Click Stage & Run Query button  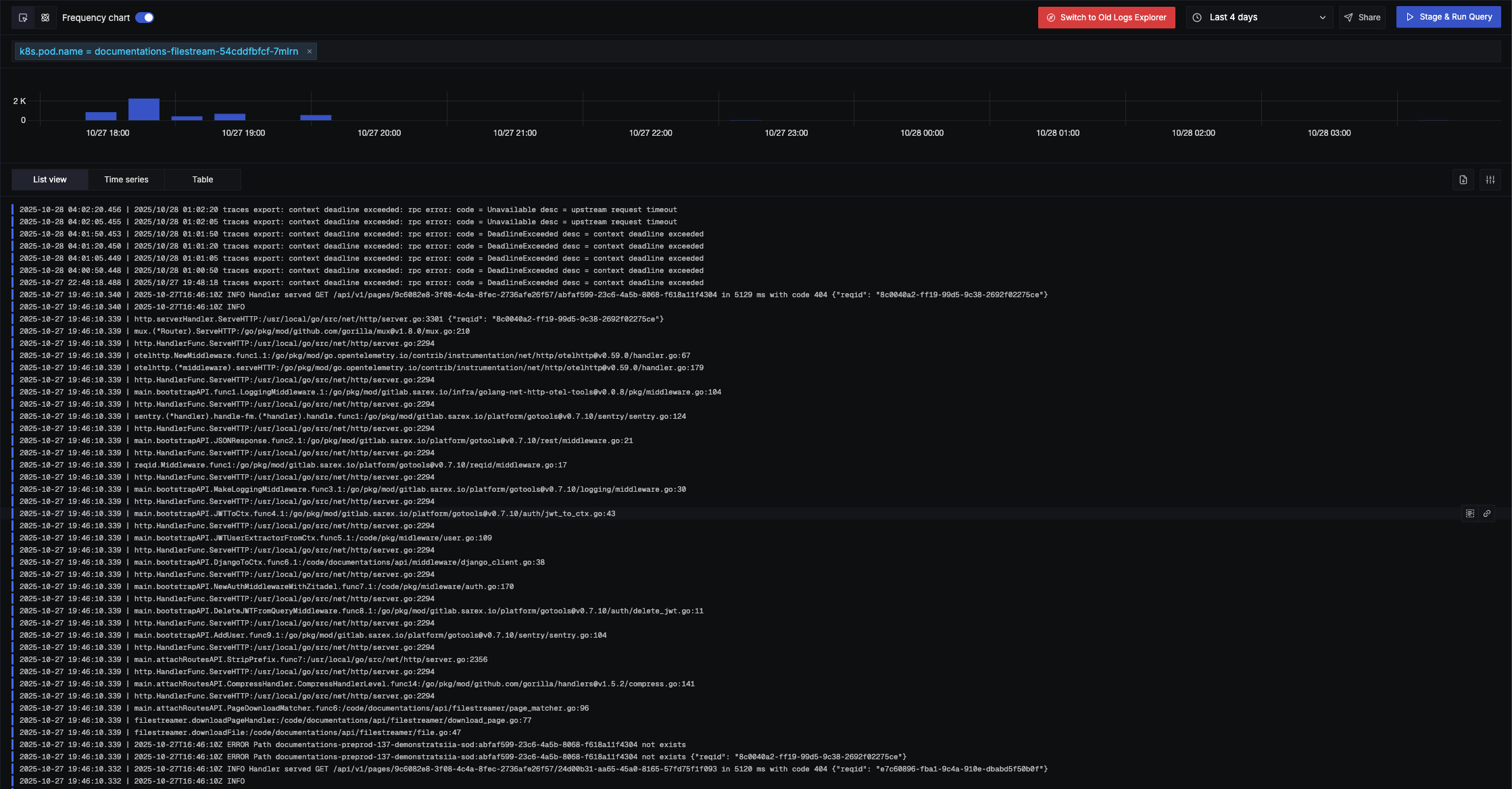[x=1448, y=17]
